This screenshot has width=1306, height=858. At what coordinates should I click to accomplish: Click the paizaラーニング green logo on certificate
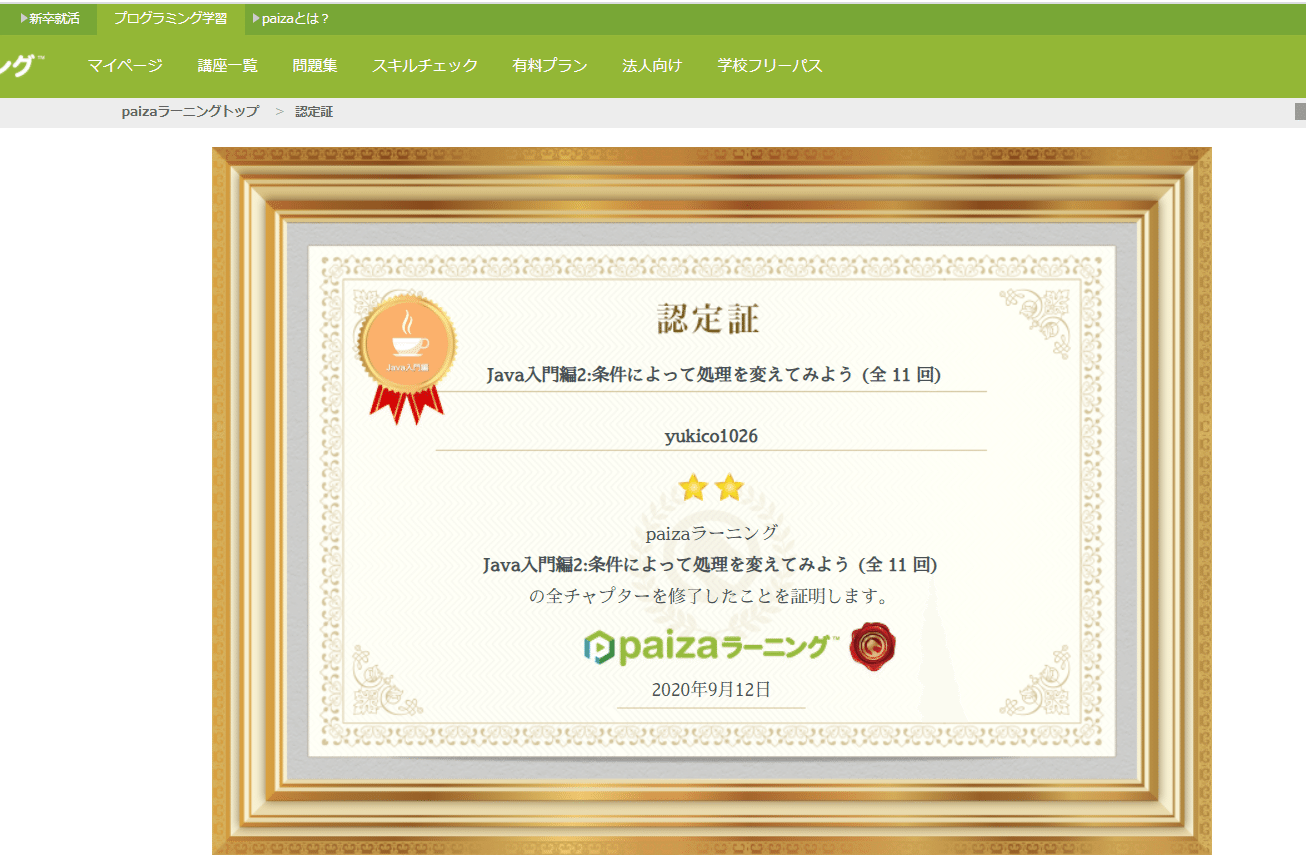(x=710, y=645)
